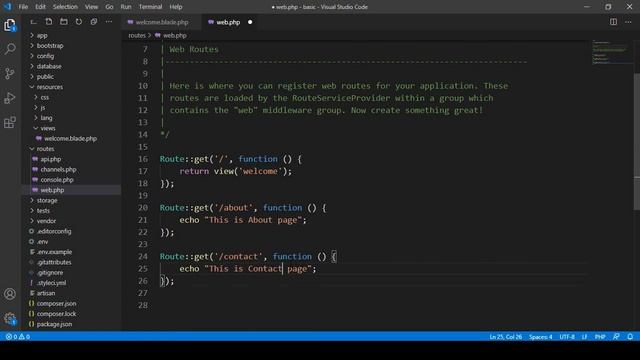Viewport: 640px width, 360px height.
Task: Open the Edit menu
Action: coord(40,7)
